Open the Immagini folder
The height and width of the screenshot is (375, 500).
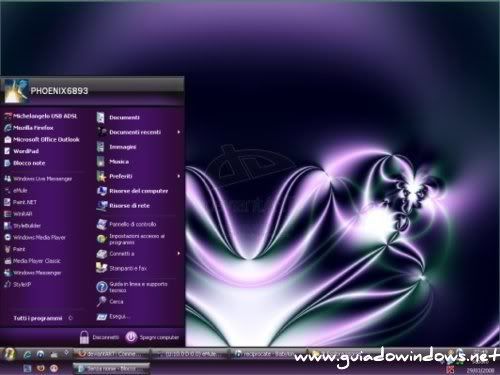click(117, 147)
